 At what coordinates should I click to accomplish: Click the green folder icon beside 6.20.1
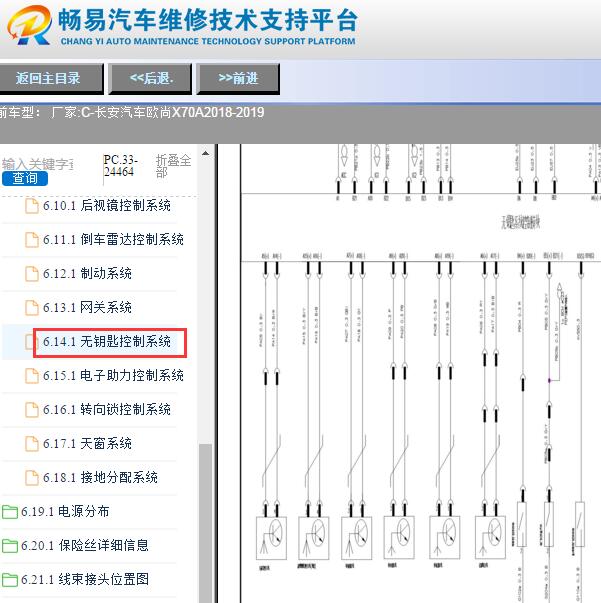(x=10, y=546)
